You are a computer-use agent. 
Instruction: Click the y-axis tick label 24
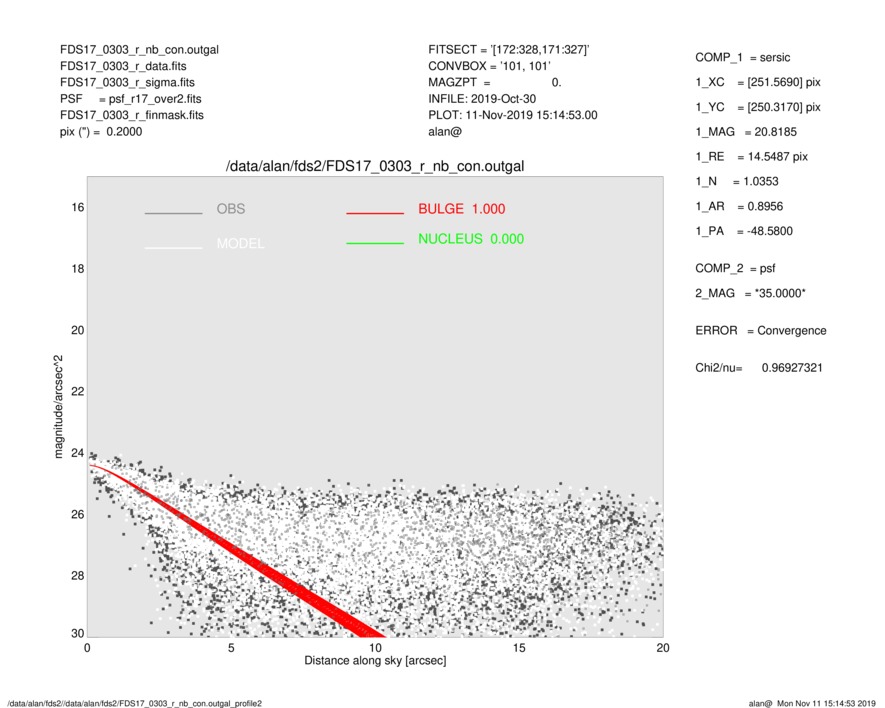(x=78, y=453)
